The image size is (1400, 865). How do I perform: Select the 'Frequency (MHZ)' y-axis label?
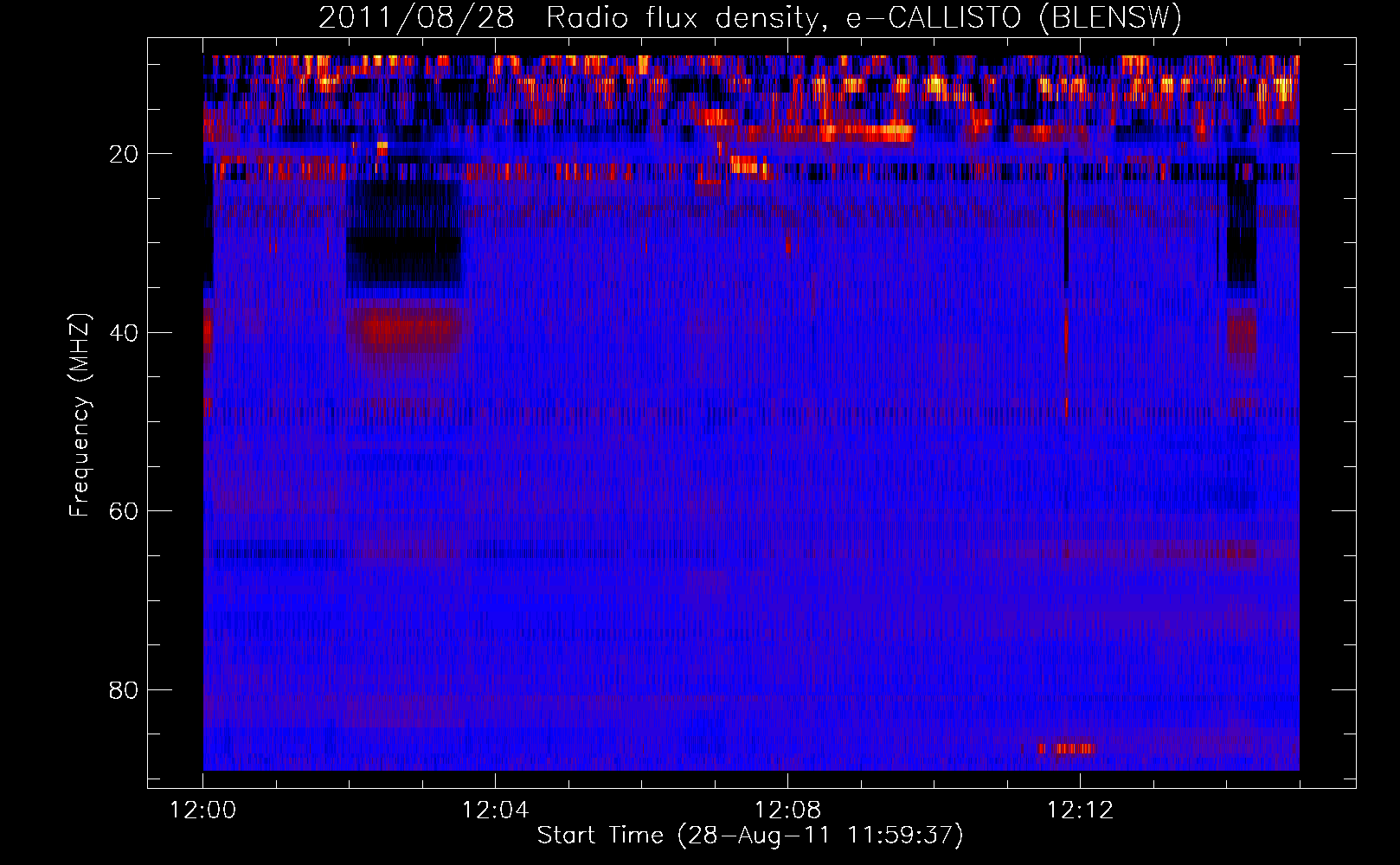click(80, 415)
